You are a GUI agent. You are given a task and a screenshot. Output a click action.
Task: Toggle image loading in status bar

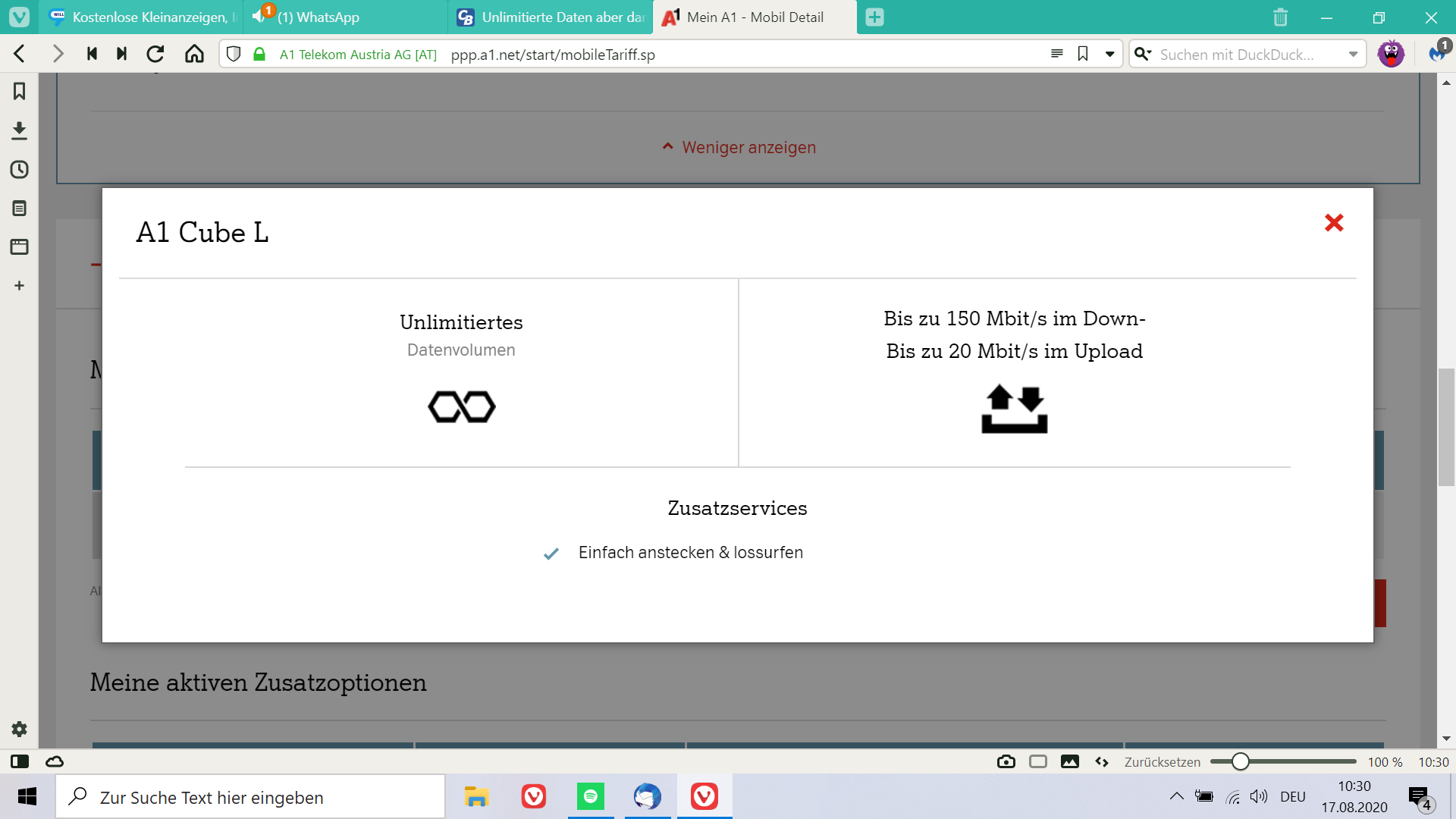(x=1070, y=761)
